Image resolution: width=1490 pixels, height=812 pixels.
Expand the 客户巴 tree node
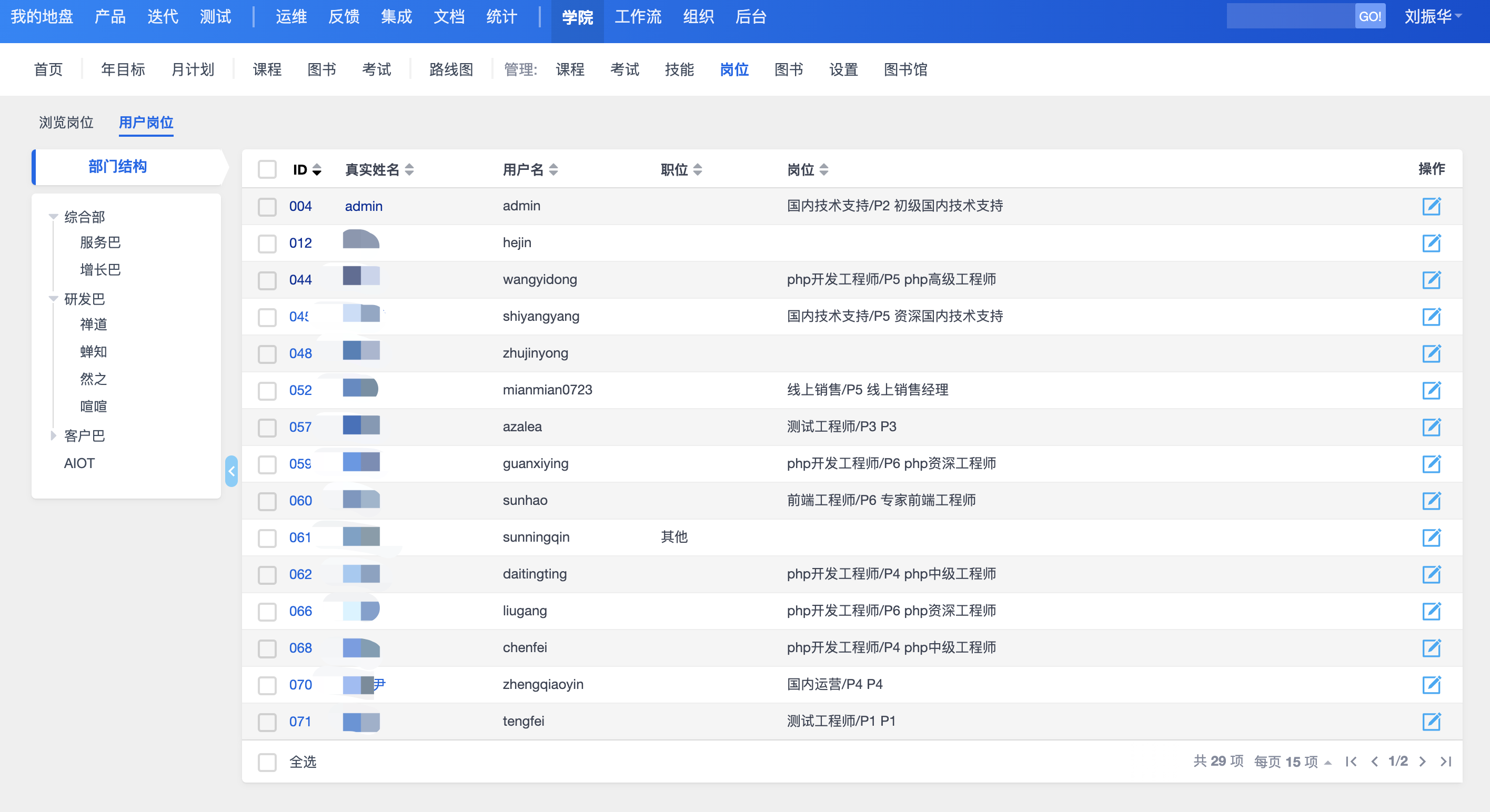tap(53, 435)
